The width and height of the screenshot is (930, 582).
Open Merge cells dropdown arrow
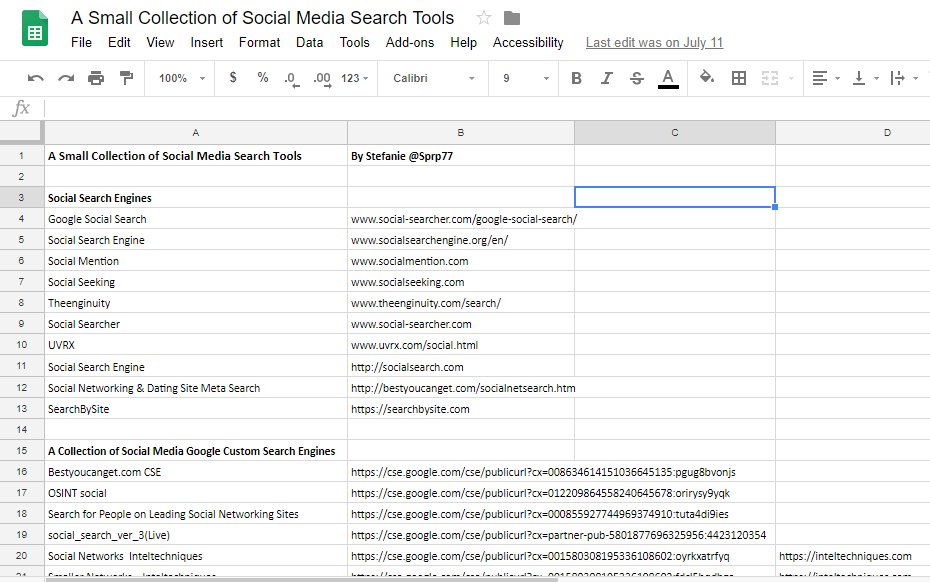point(791,78)
